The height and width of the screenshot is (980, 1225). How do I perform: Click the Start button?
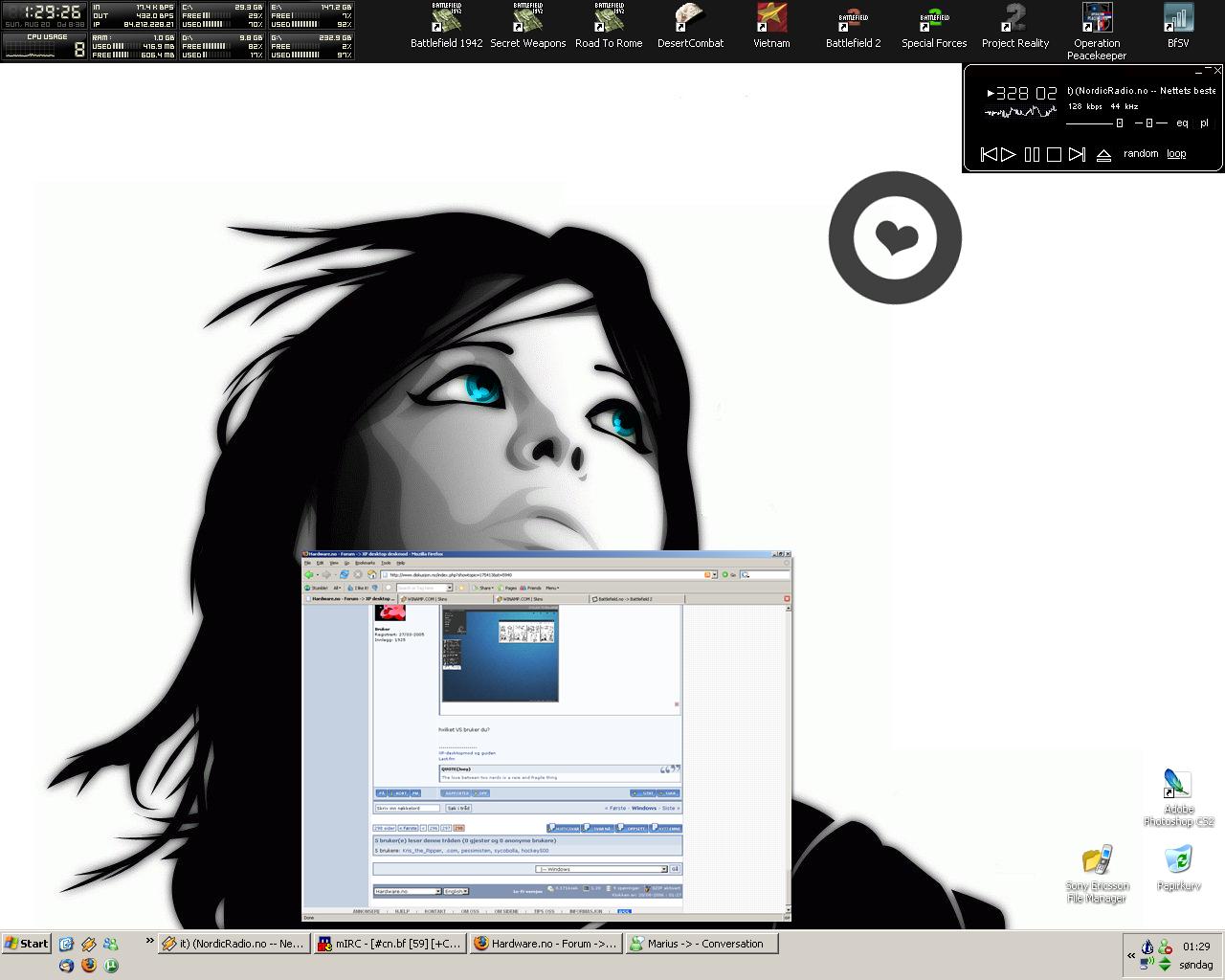(26, 944)
